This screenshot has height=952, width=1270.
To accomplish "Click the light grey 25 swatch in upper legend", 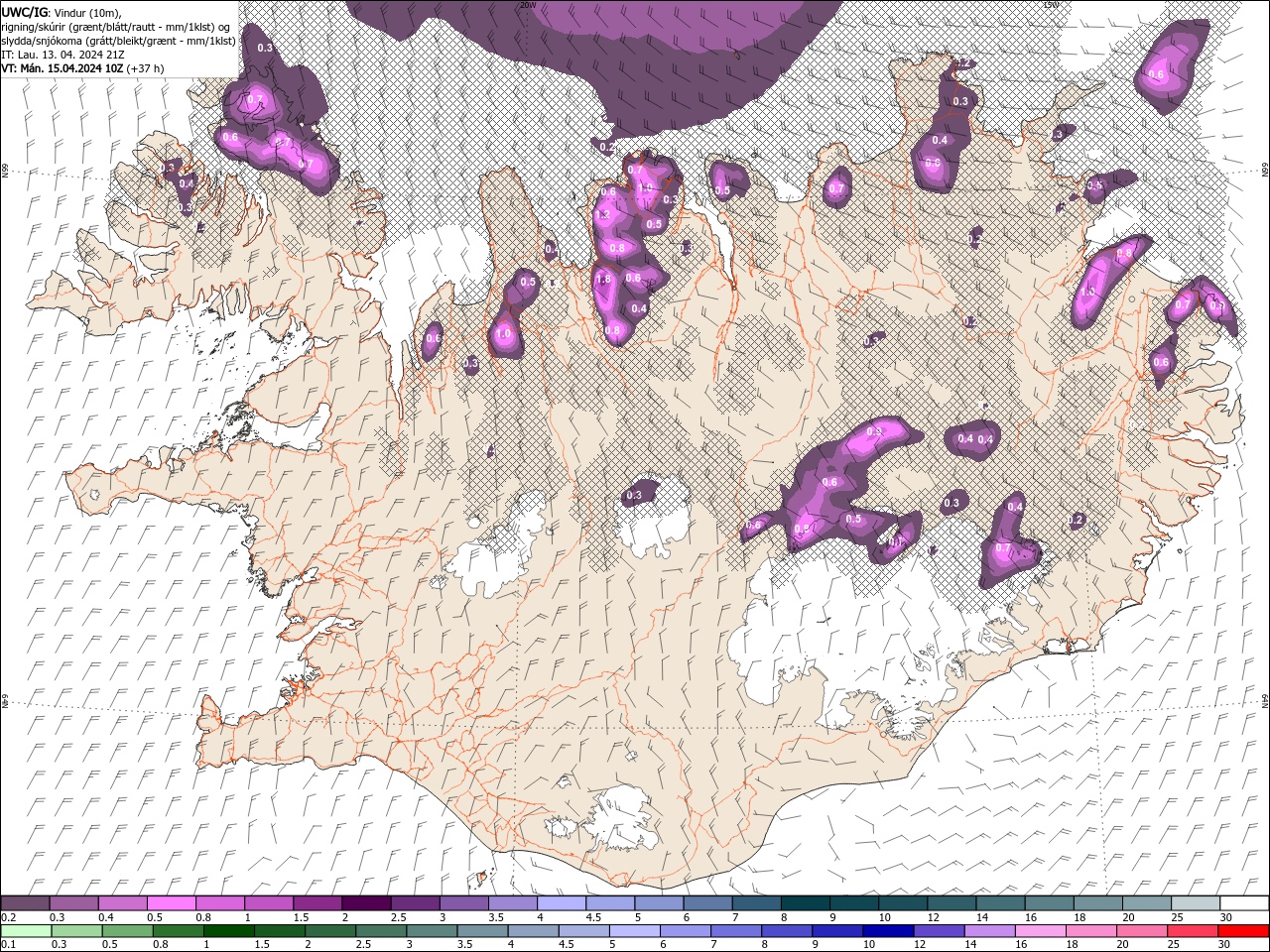I will 1195,903.
